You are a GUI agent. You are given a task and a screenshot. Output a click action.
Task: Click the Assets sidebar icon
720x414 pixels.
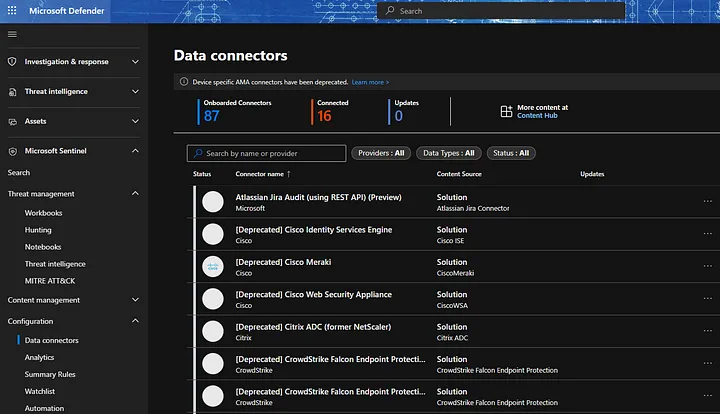coord(12,122)
